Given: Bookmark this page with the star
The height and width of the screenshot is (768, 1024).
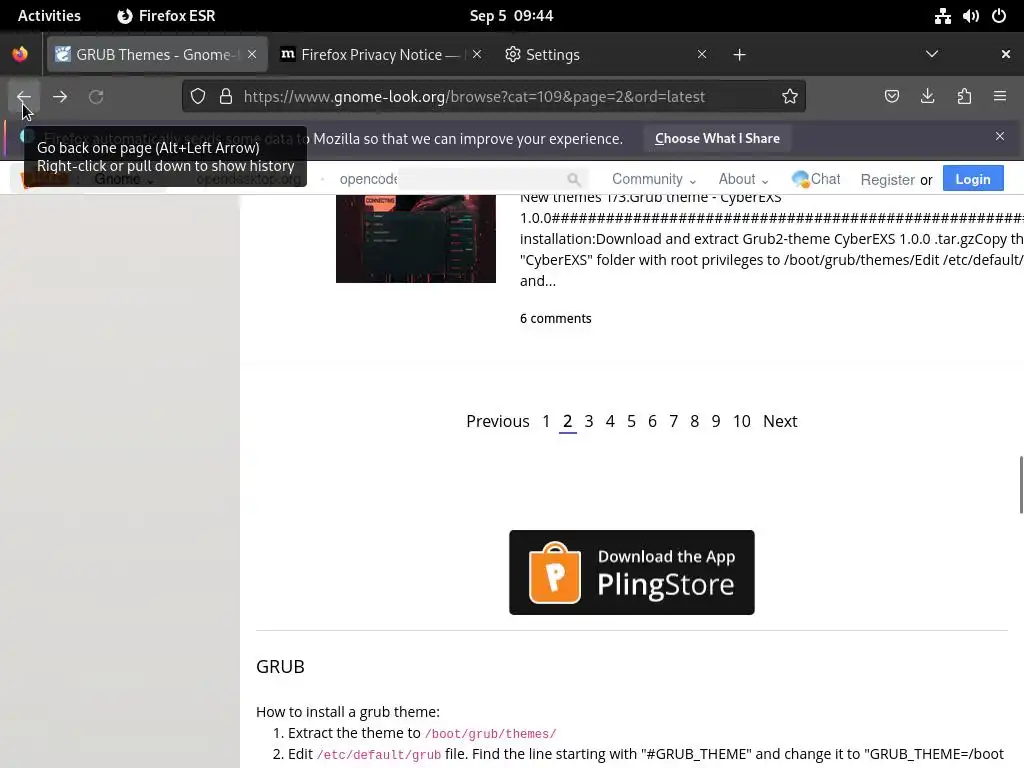Looking at the screenshot, I should 790,97.
